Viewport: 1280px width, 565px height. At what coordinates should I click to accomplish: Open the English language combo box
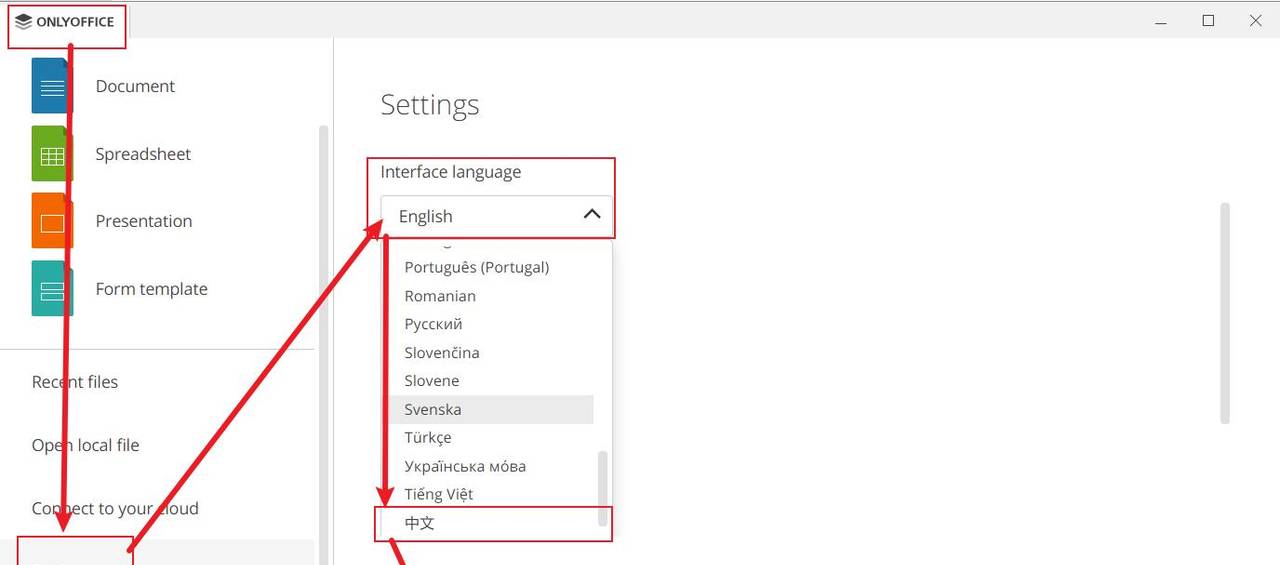480,216
